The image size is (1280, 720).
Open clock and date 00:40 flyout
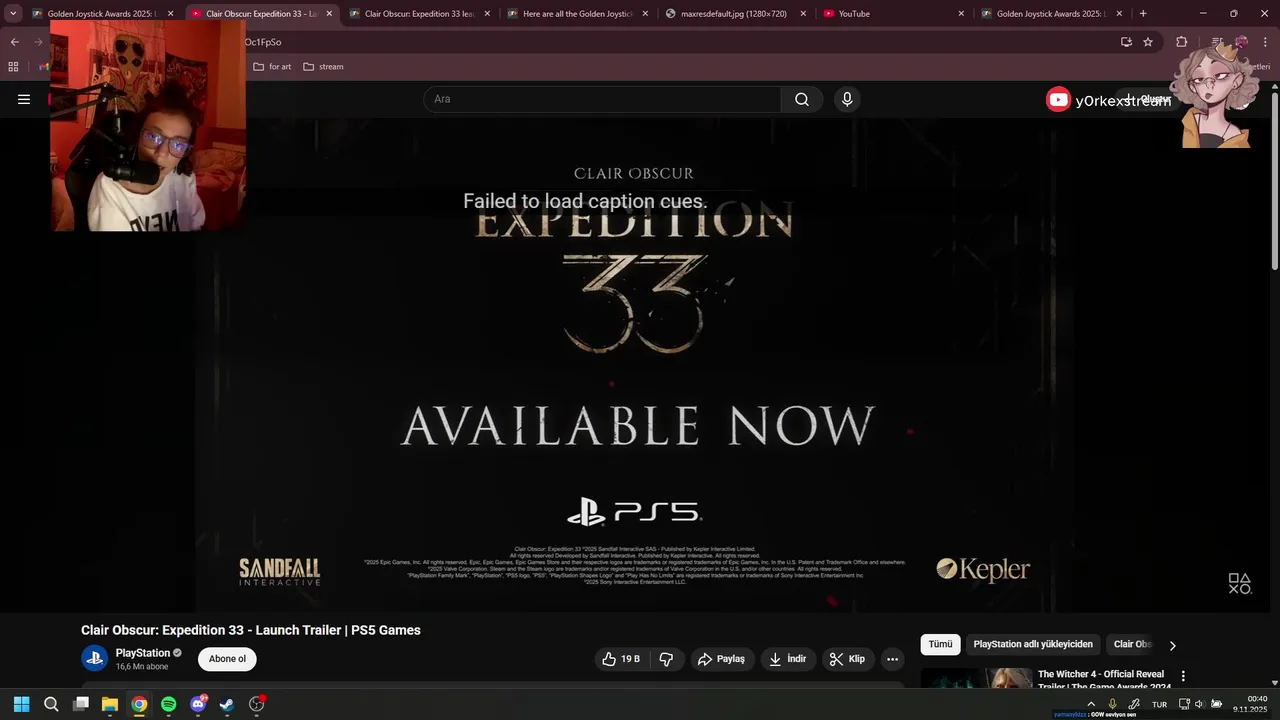point(1250,704)
